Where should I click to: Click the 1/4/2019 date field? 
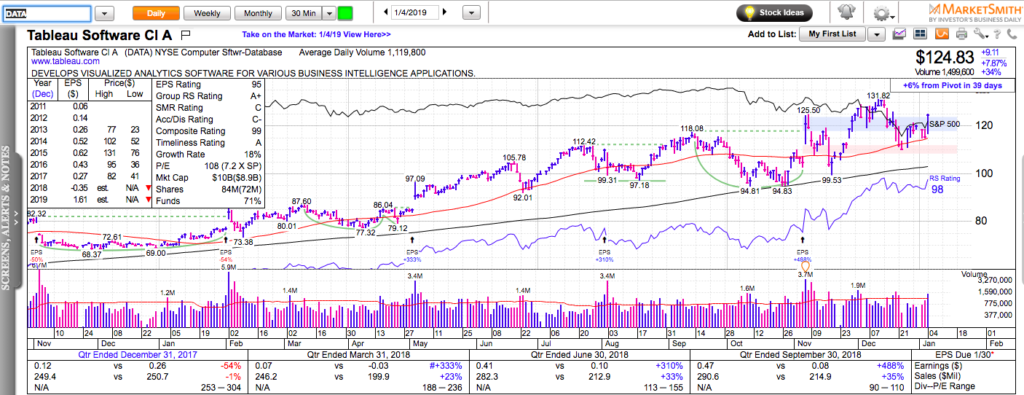(x=415, y=12)
